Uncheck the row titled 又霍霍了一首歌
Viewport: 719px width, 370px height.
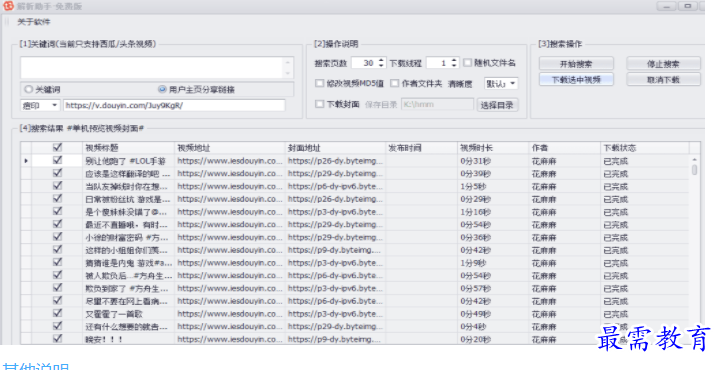57,313
